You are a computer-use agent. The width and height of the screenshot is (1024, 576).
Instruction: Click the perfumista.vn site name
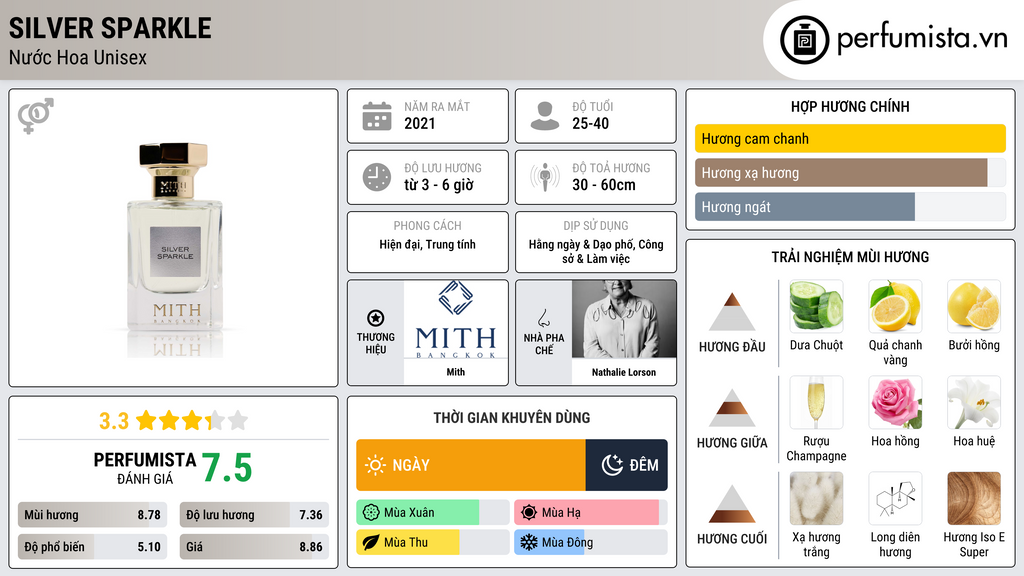pos(922,38)
